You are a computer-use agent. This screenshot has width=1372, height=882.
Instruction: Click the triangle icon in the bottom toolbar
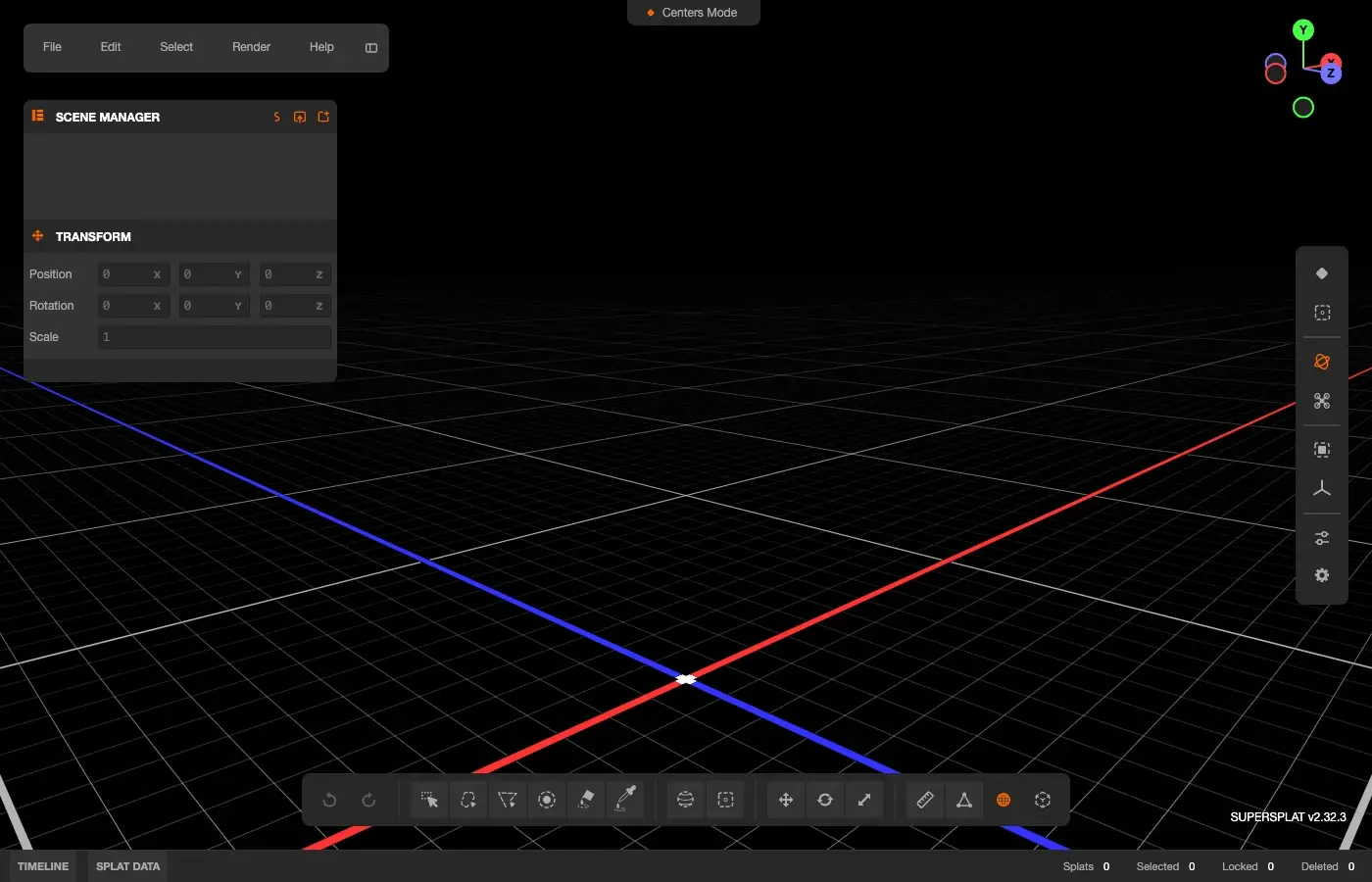point(964,800)
